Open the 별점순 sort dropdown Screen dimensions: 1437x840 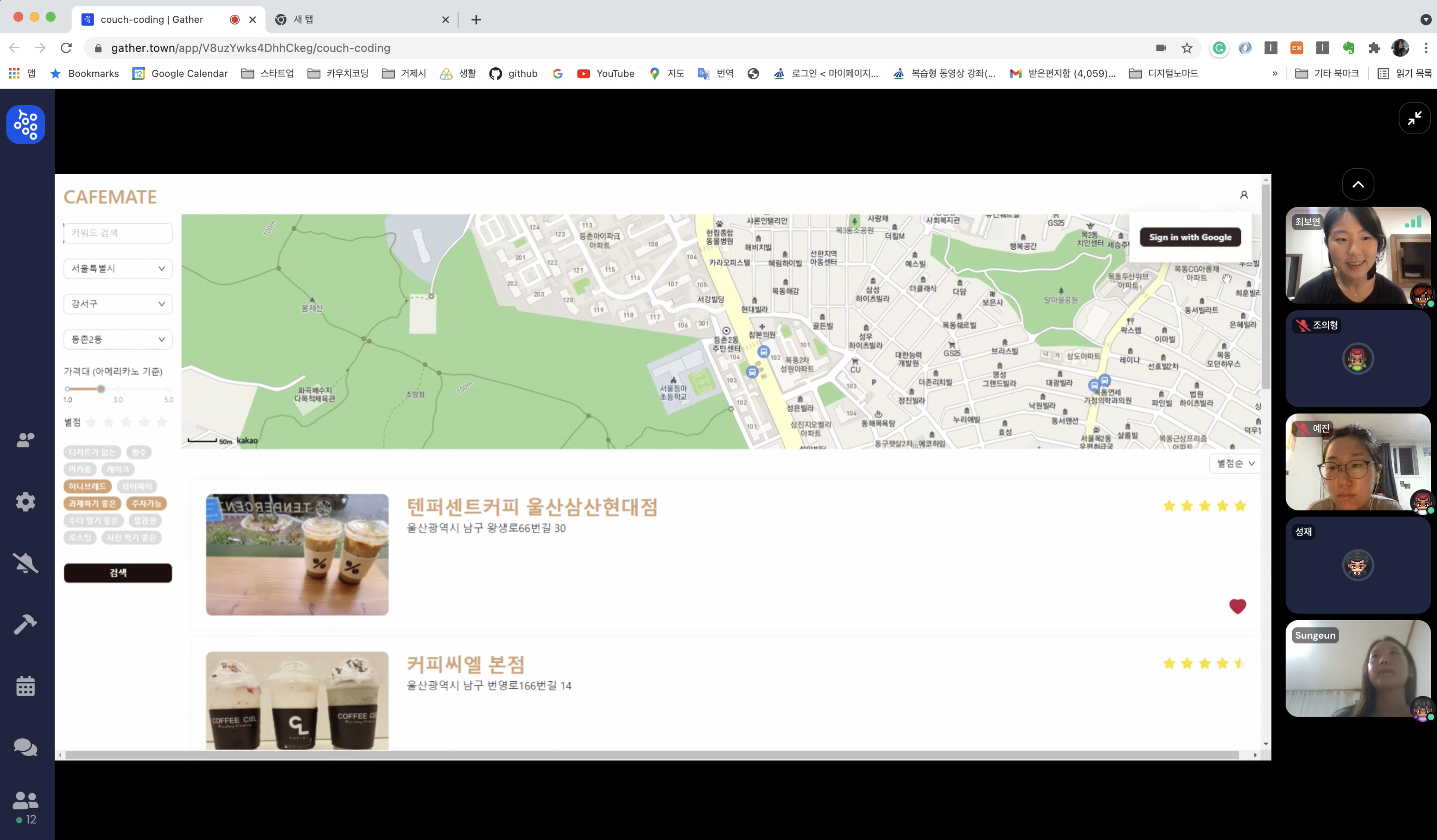[1235, 464]
